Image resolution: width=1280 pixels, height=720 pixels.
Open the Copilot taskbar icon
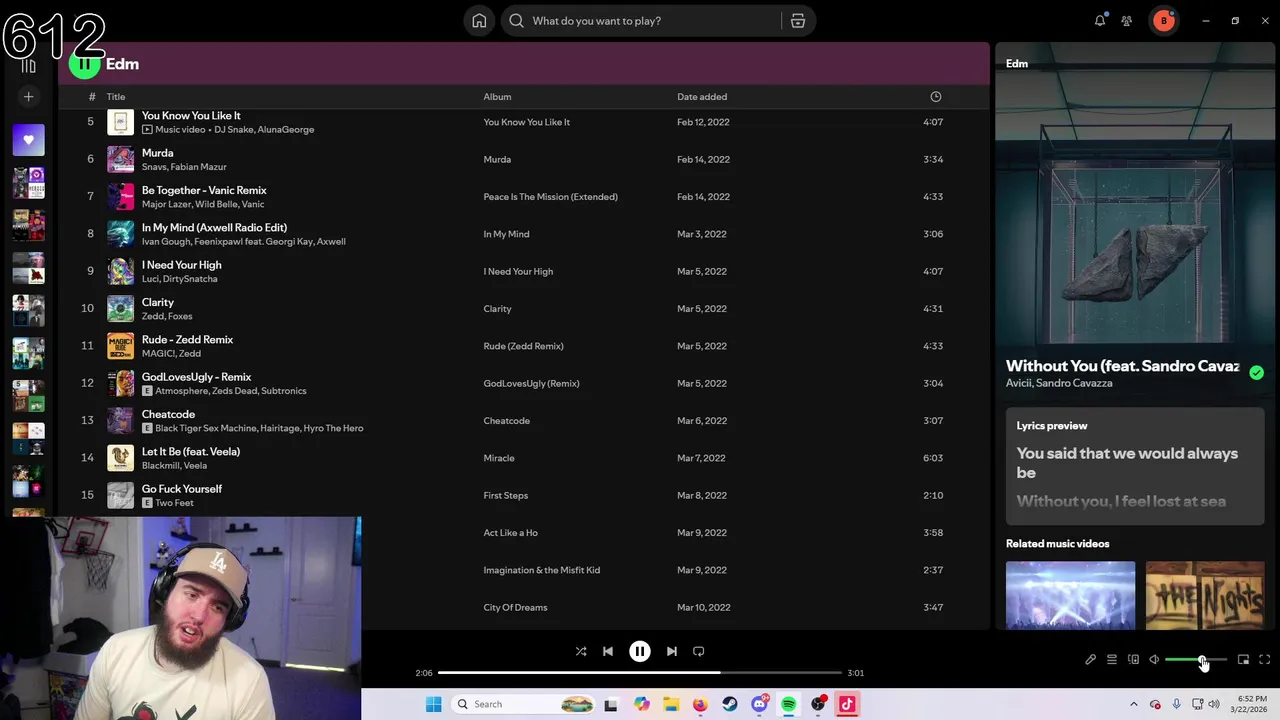[x=642, y=704]
